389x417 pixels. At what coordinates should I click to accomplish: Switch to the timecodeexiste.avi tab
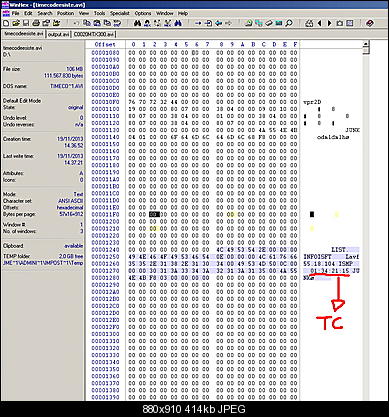pos(24,34)
